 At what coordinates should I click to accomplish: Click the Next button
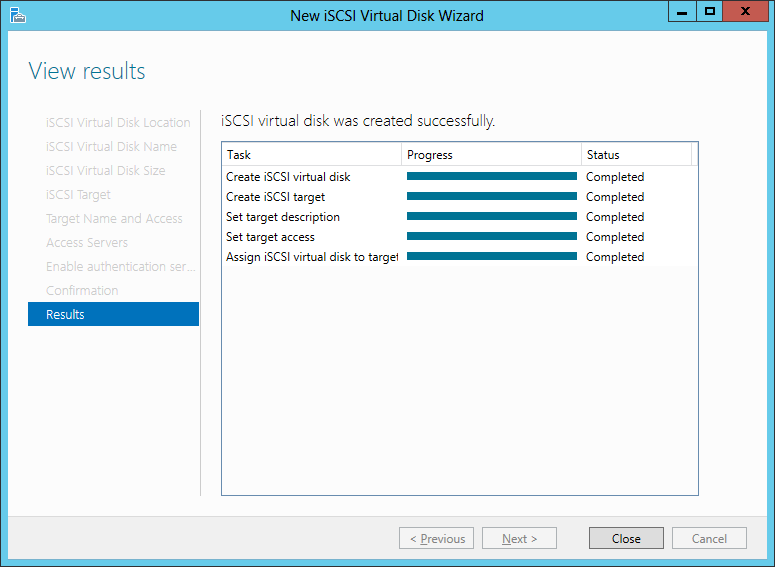pyautogui.click(x=519, y=538)
